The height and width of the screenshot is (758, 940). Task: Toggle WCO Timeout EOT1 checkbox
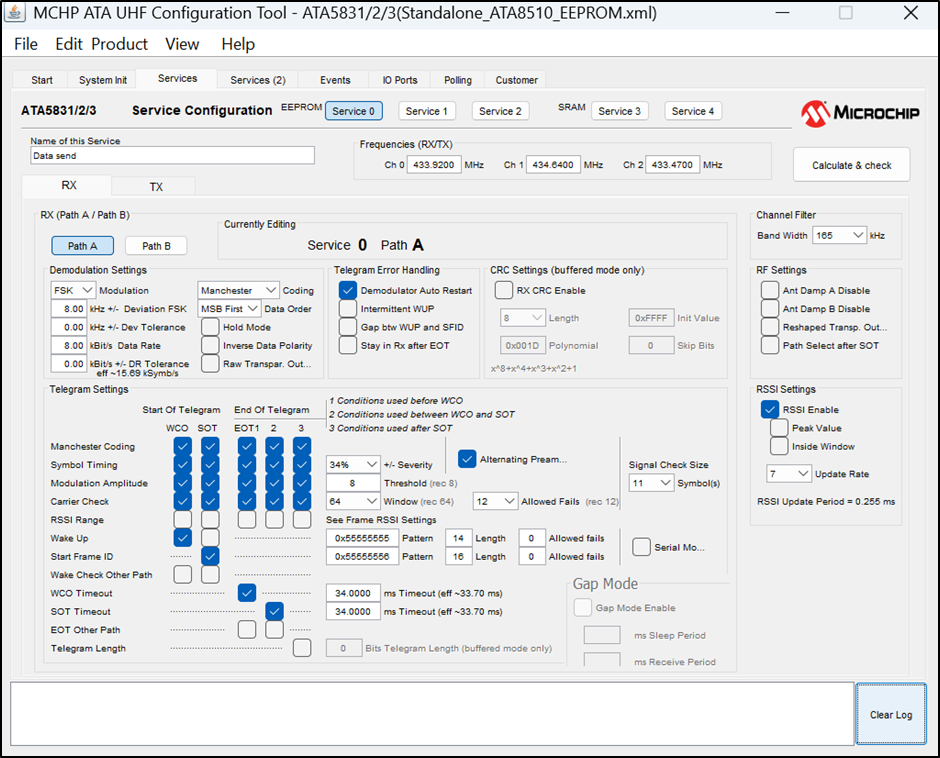tap(246, 593)
